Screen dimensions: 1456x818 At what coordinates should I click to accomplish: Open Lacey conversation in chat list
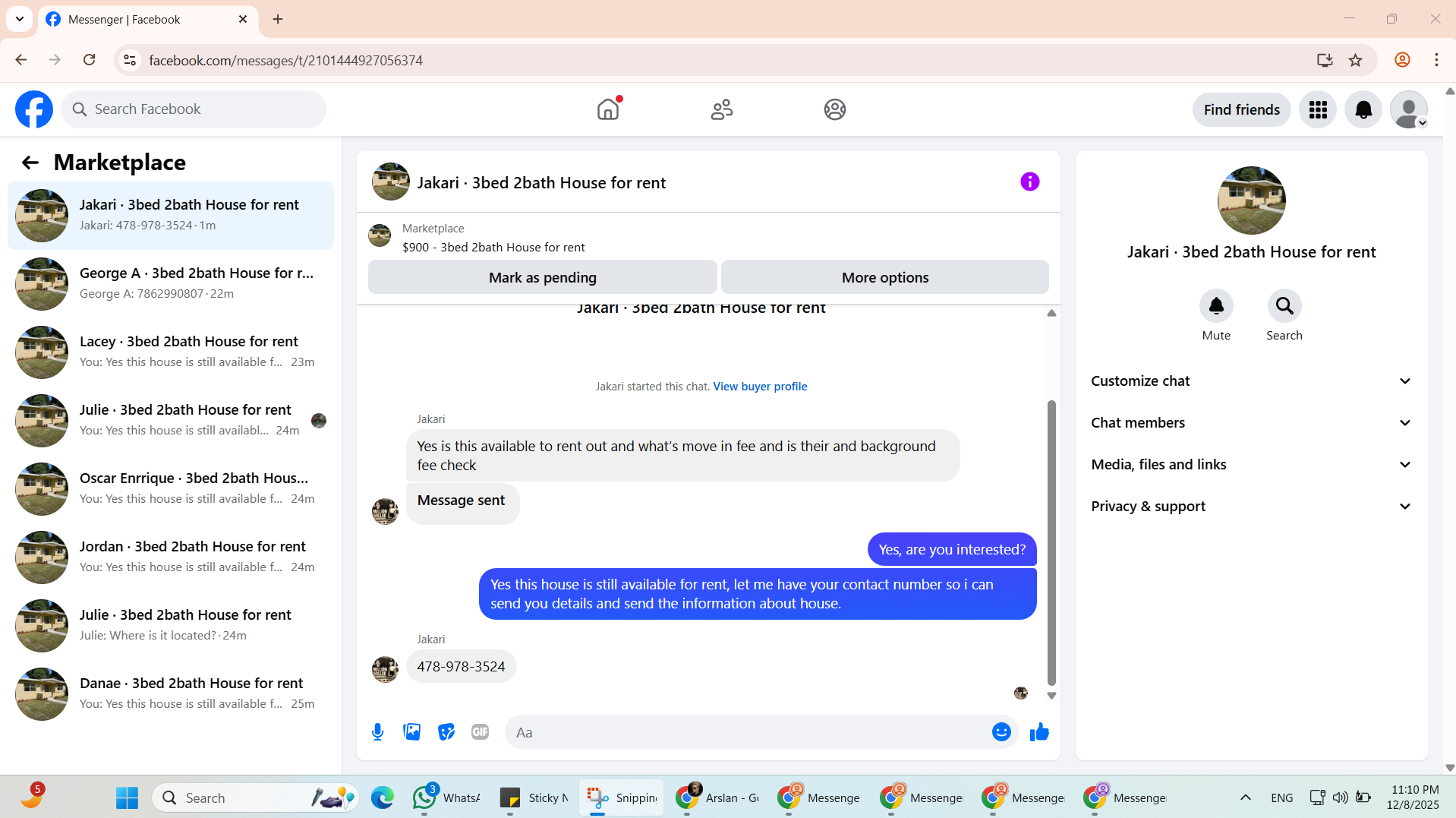click(171, 352)
